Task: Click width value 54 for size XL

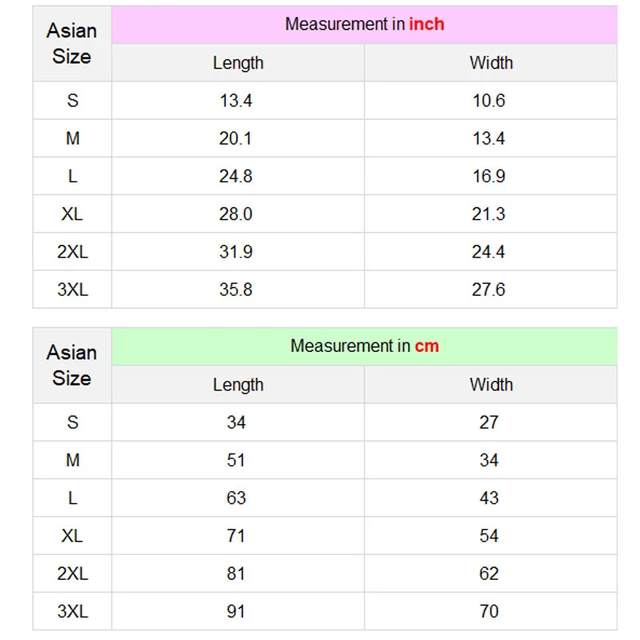Action: pos(489,536)
